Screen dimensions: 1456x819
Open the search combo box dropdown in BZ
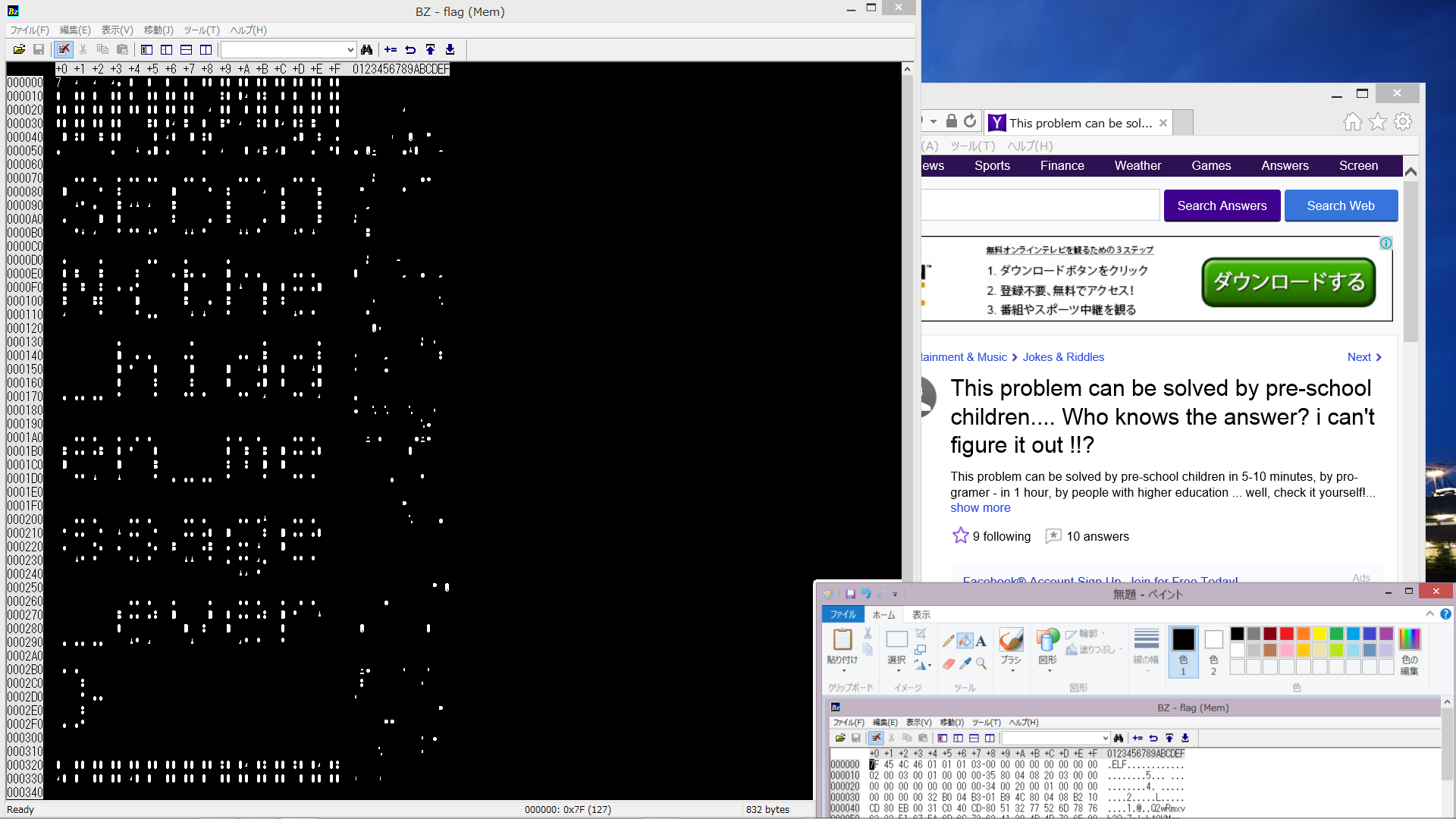350,50
